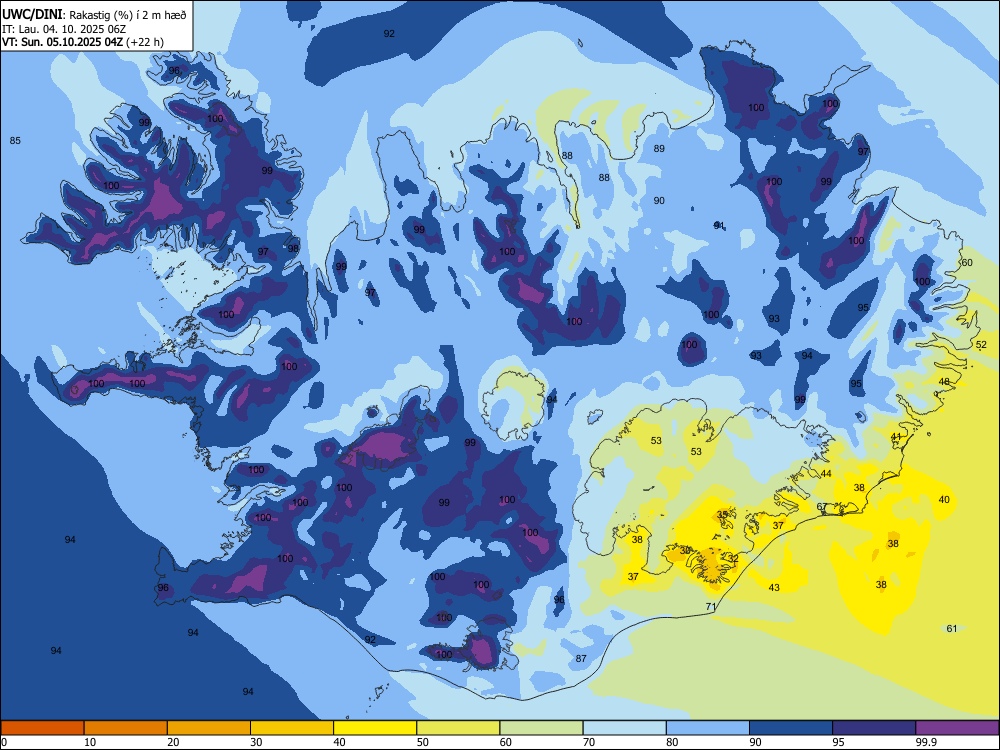
Task: Select the 20–30 amber legend color block
Action: click(209, 728)
